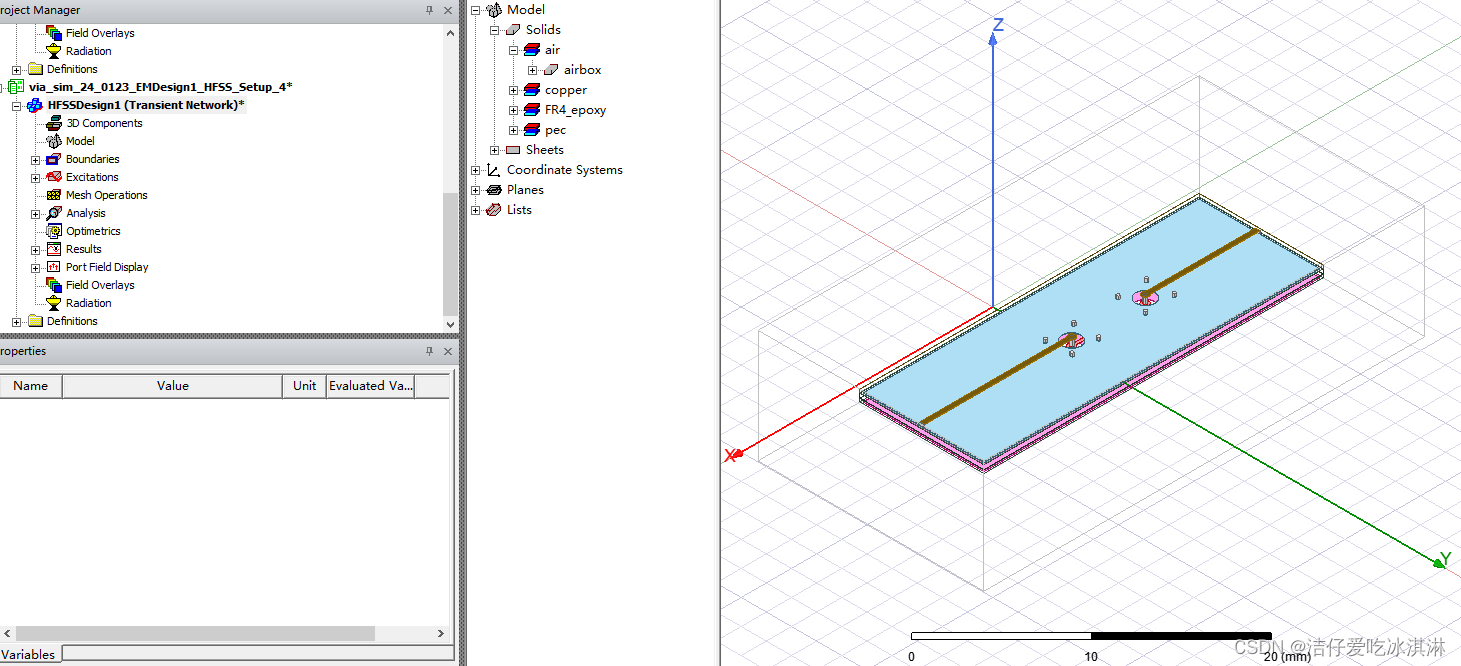This screenshot has height=666, width=1461.
Task: Click the Unit column header
Action: click(305, 386)
